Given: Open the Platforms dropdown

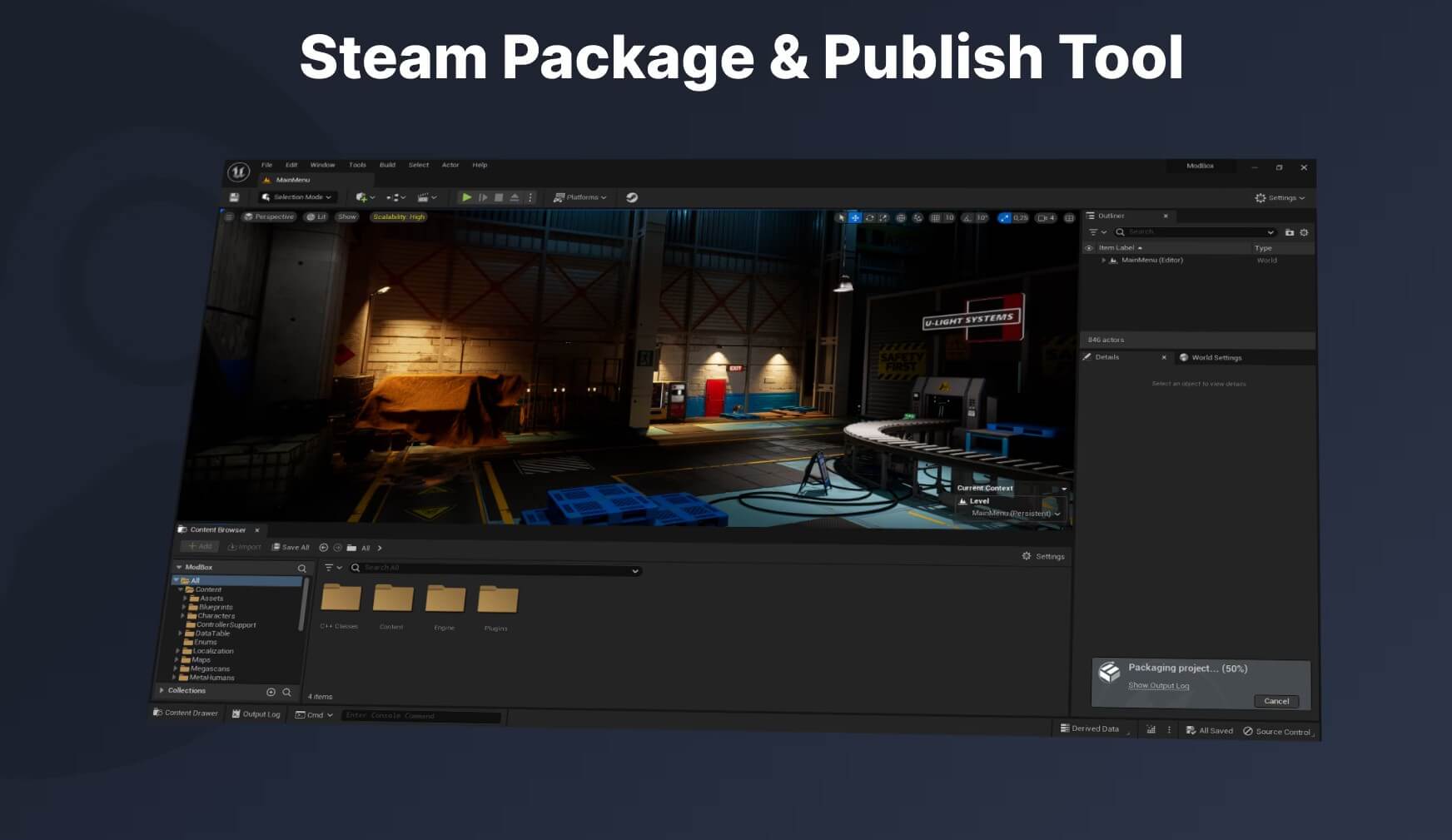Looking at the screenshot, I should pyautogui.click(x=580, y=197).
